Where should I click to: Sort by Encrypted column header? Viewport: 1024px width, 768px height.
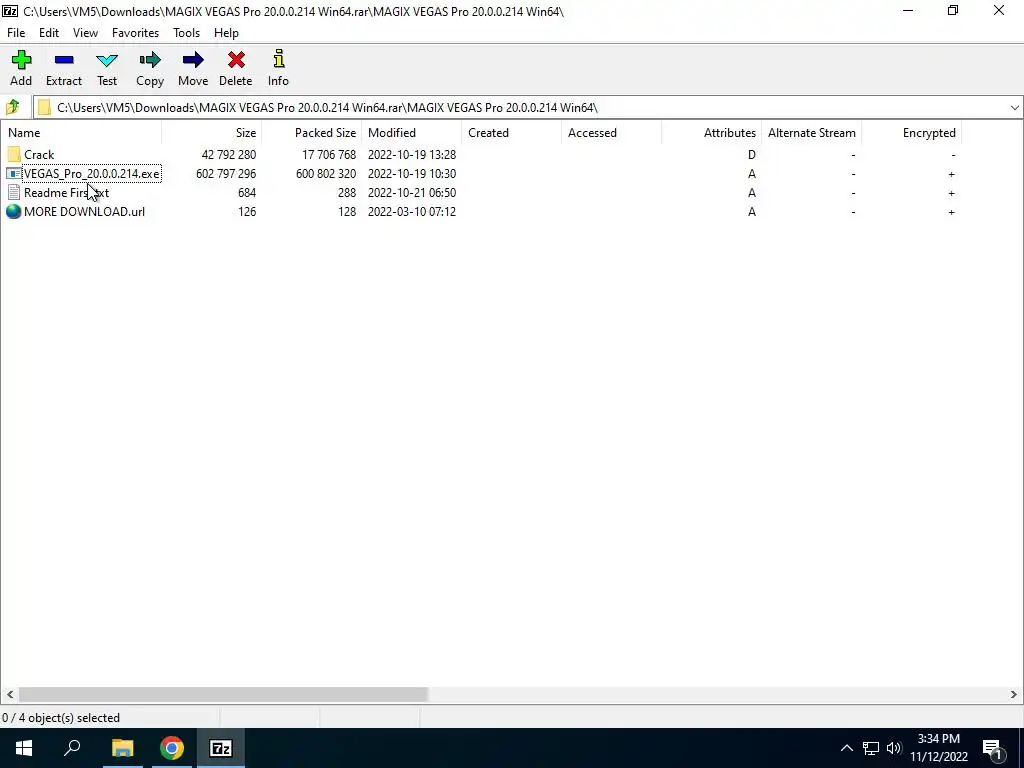tap(911, 133)
